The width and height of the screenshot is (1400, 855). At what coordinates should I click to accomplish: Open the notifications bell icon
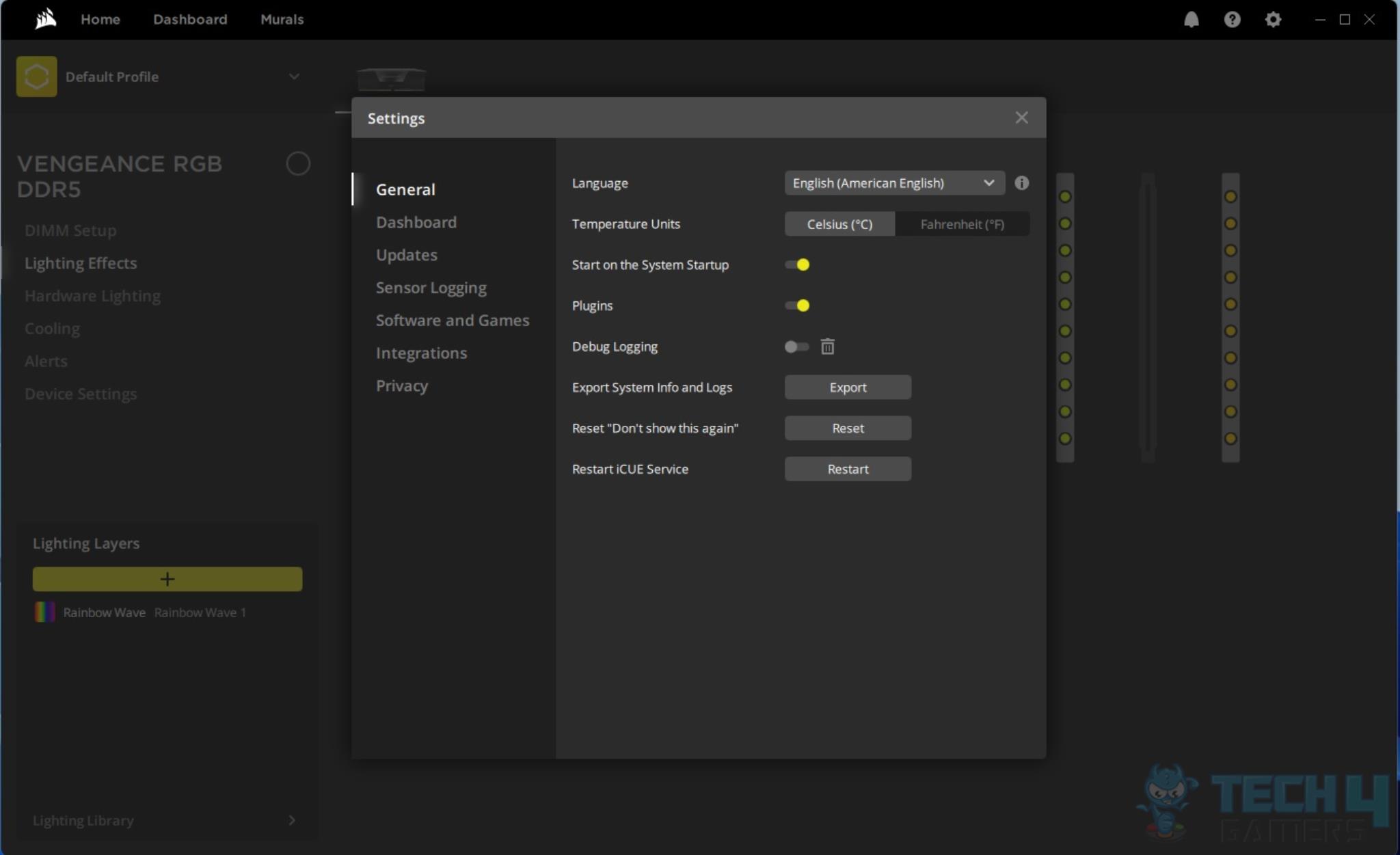click(1191, 19)
